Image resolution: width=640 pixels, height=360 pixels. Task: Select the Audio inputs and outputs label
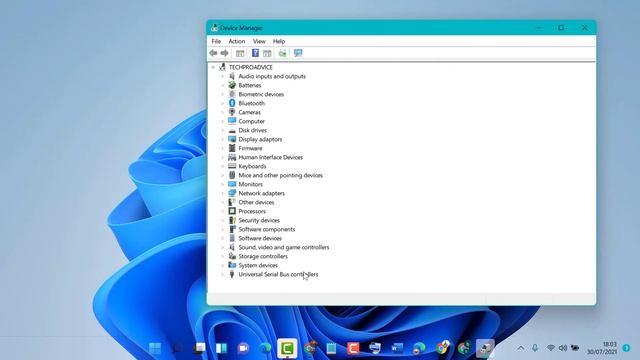tap(272, 76)
